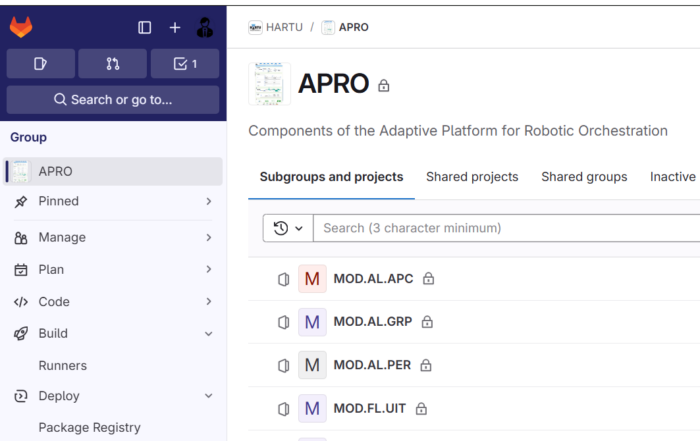
Task: Expand the Code menu
Action: [112, 302]
